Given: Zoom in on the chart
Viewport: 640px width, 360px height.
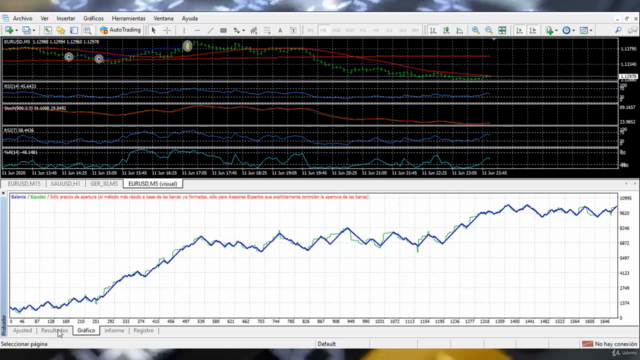Looking at the screenshot, I should point(476,30).
